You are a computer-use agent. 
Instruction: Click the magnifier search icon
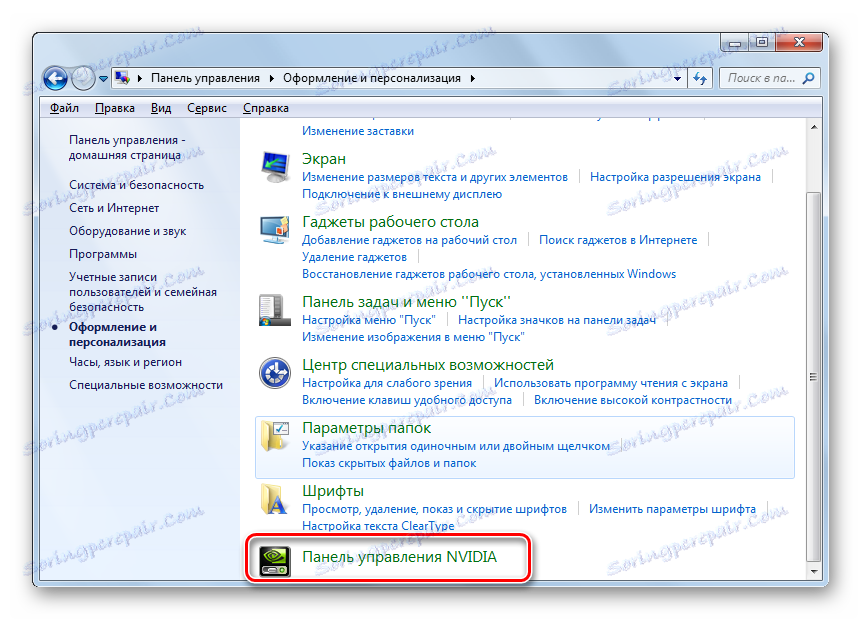pyautogui.click(x=809, y=78)
